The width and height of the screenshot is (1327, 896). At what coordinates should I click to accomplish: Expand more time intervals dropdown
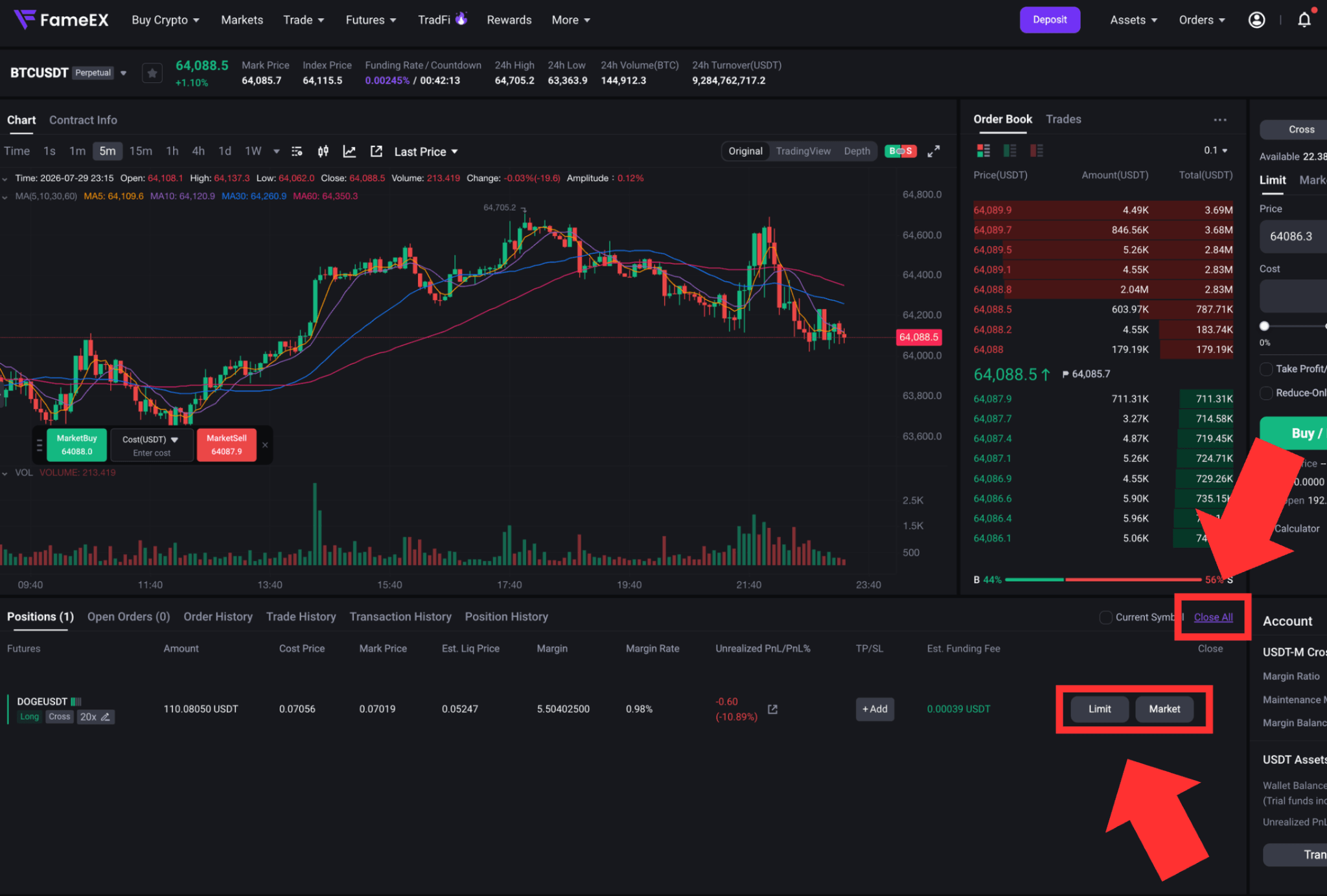[277, 152]
